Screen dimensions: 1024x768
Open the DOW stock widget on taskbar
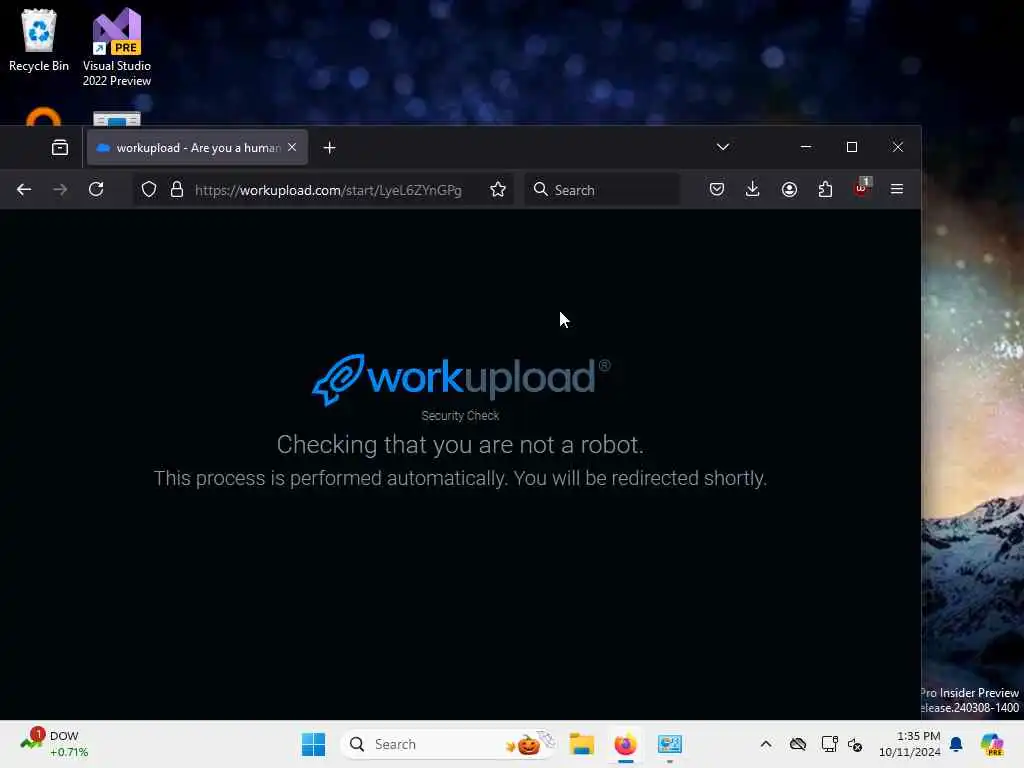[x=54, y=744]
